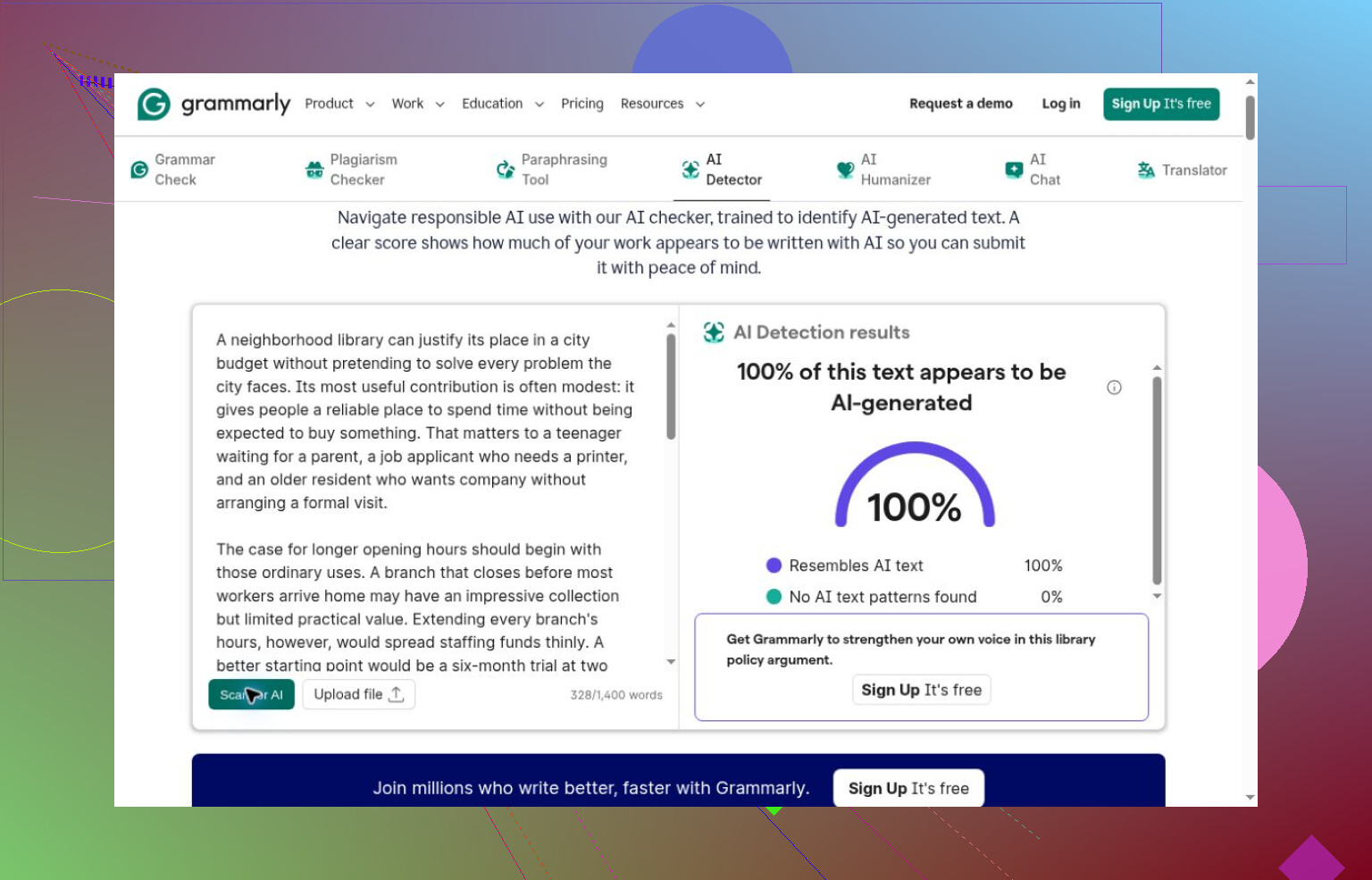The image size is (1372, 880).
Task: Expand the Product menu chevron
Action: (x=370, y=105)
